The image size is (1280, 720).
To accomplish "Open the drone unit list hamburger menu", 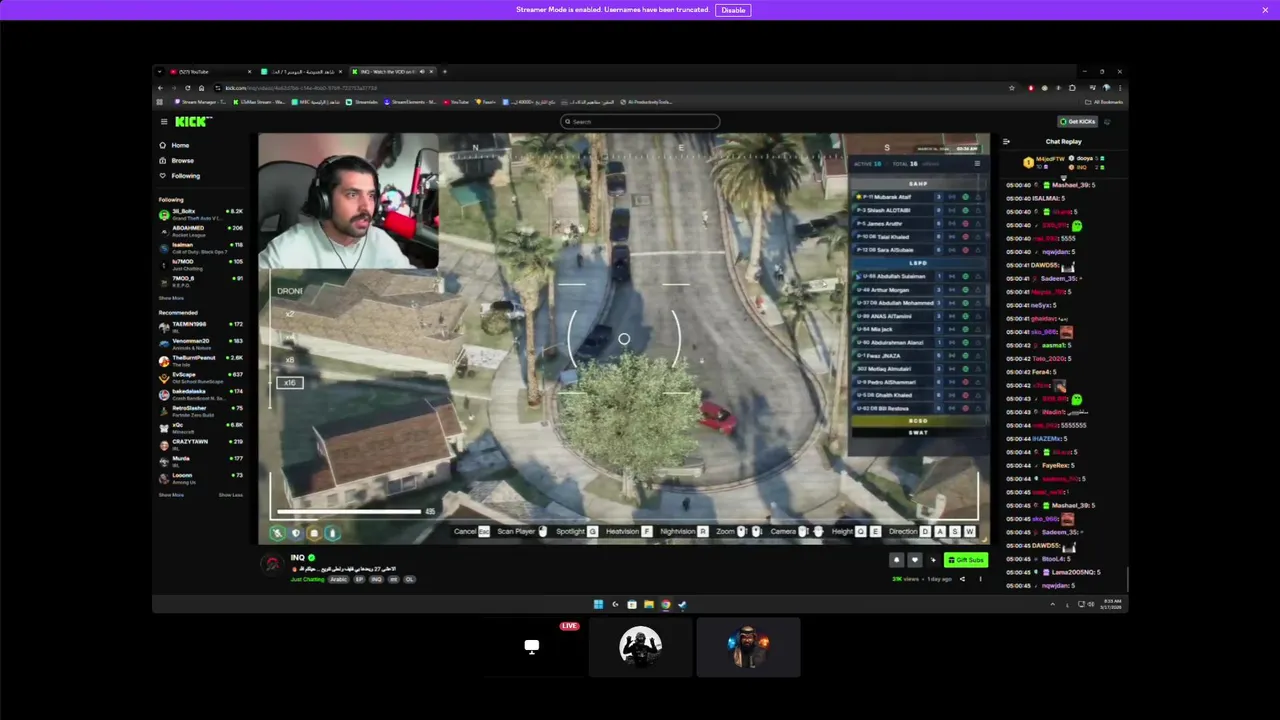I will coord(977,164).
